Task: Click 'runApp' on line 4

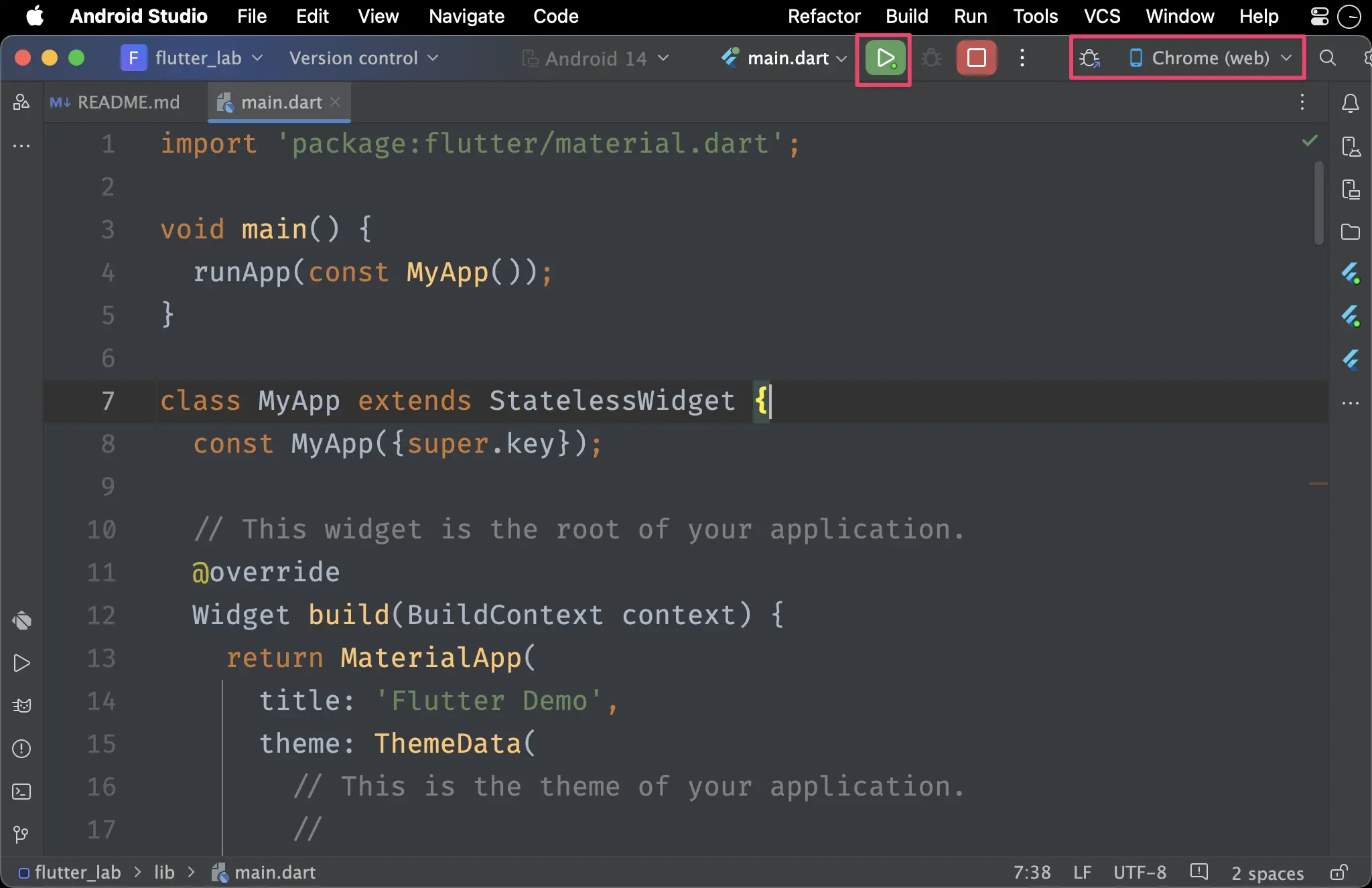Action: (241, 273)
